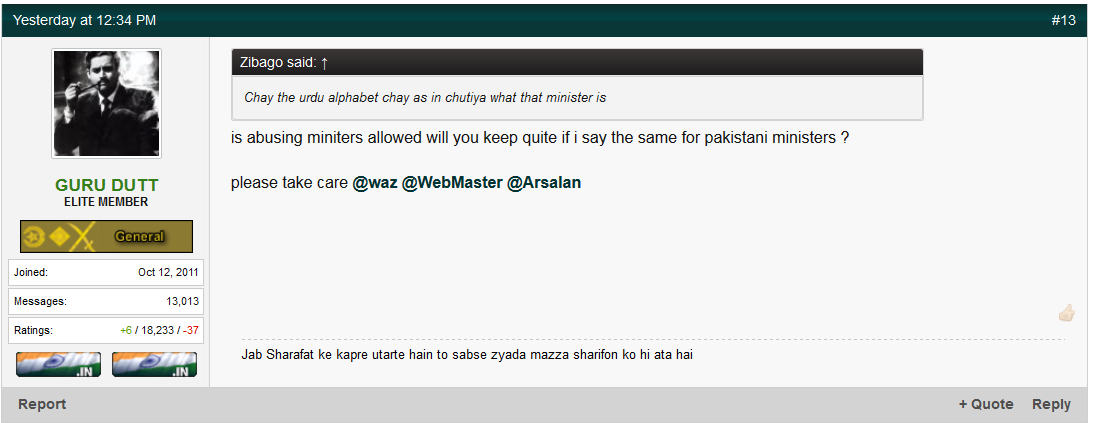Jump to quoted post via arrow

point(325,63)
